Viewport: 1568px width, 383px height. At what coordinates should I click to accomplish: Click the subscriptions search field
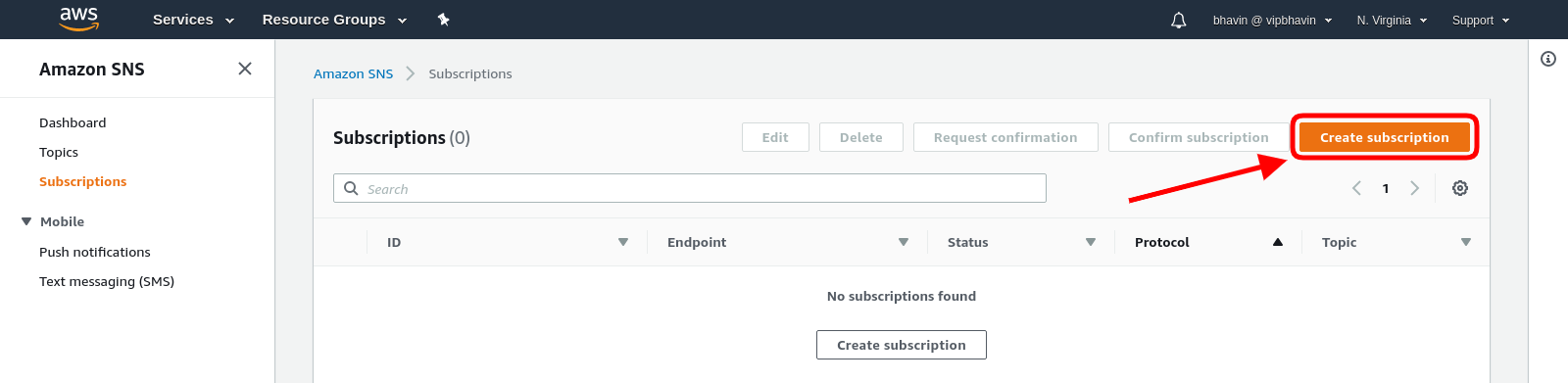coord(690,188)
